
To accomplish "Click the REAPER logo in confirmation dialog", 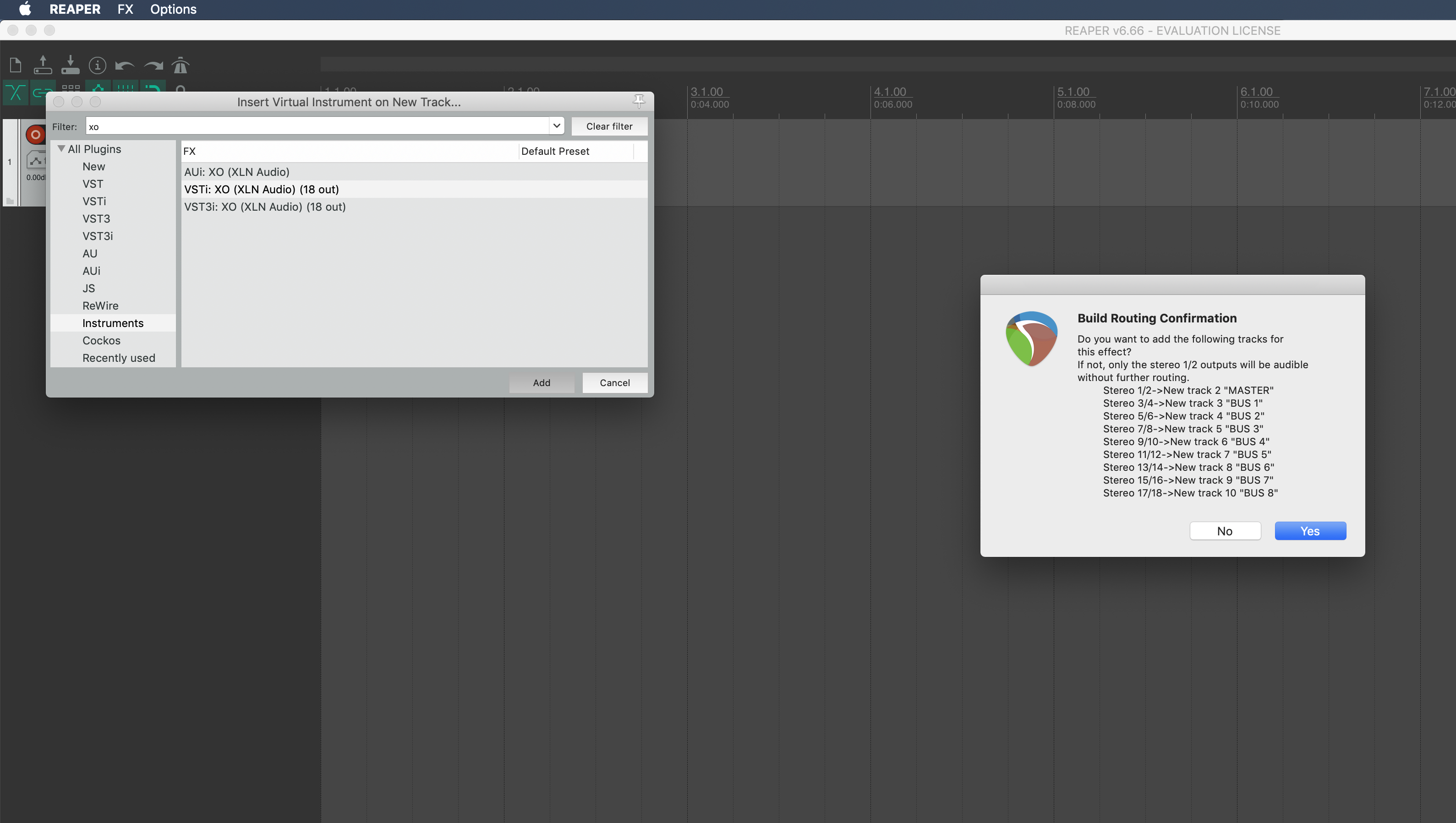I will [1031, 338].
